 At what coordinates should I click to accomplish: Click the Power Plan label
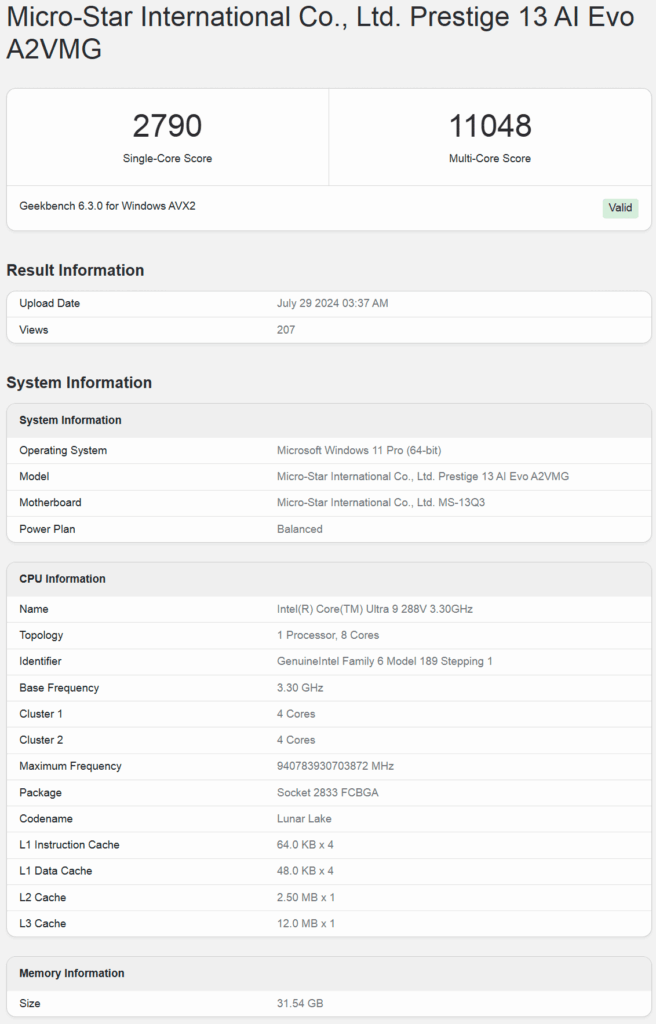[x=47, y=529]
